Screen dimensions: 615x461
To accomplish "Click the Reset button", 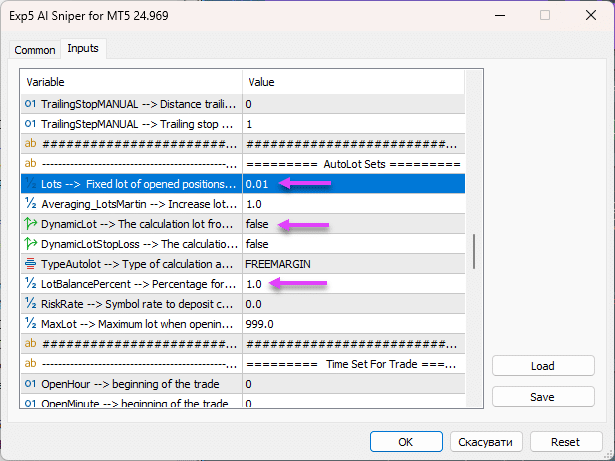I will coord(565,441).
